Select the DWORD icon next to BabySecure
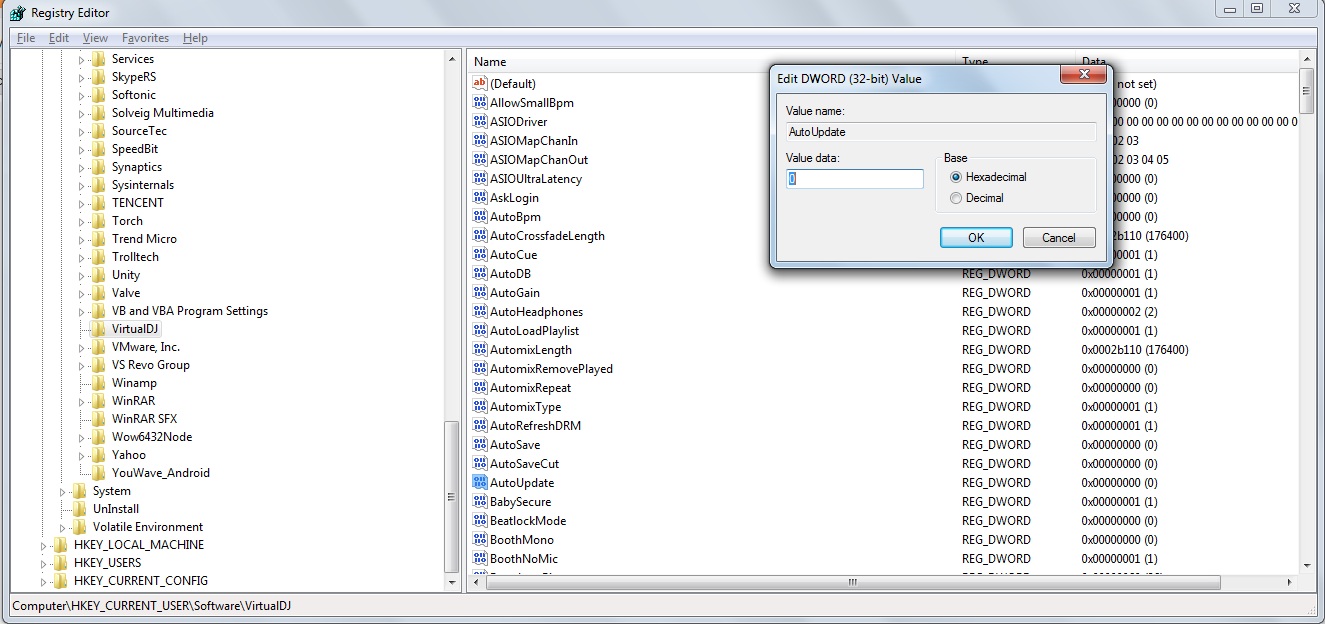Screen dimensions: 1325x624 (481, 501)
